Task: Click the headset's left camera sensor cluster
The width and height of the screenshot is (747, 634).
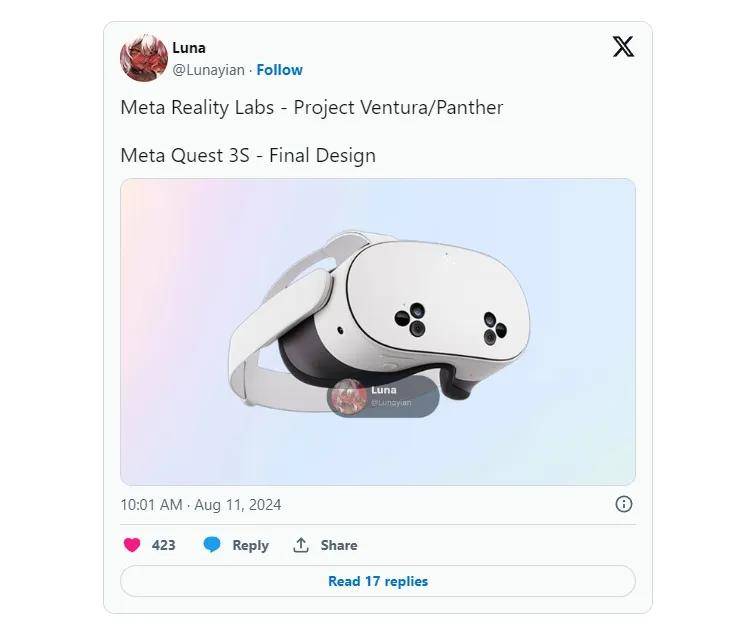Action: pyautogui.click(x=410, y=320)
